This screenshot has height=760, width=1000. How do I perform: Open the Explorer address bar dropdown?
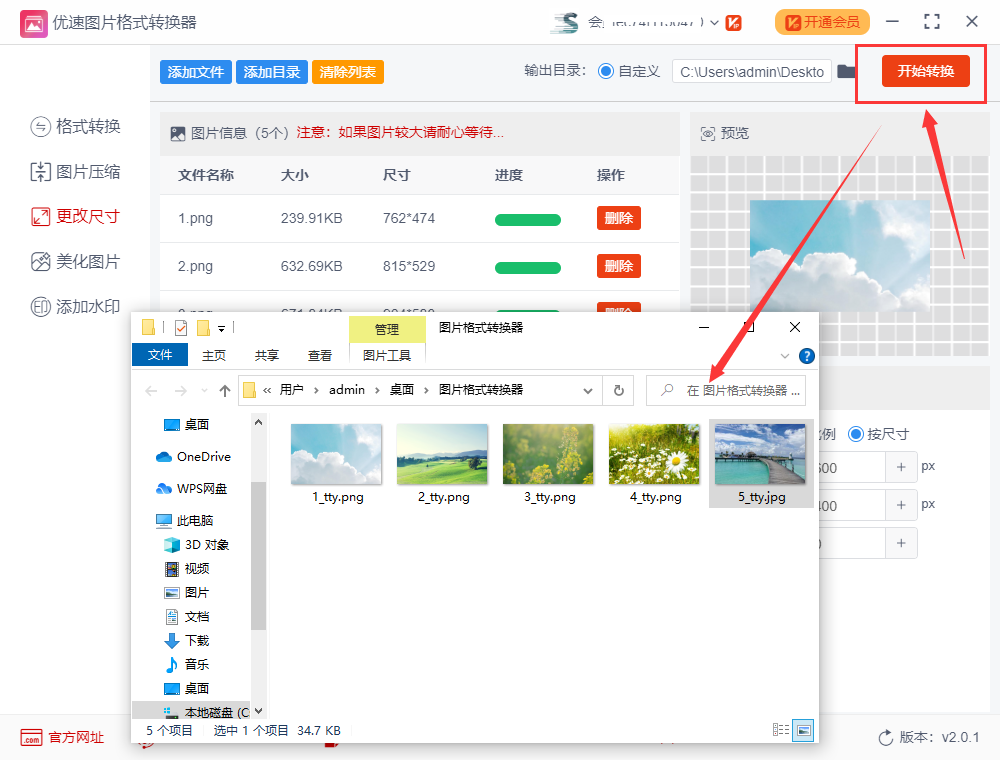[587, 390]
